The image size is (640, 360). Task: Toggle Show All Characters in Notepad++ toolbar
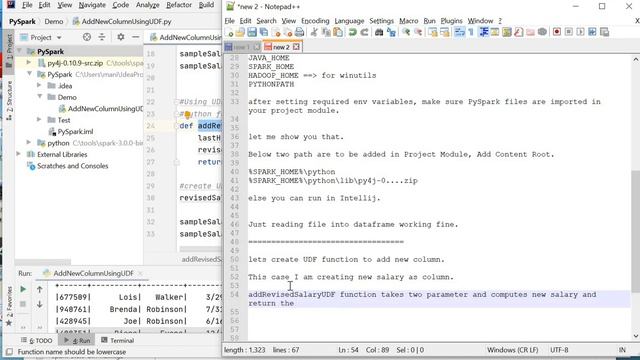[x=471, y=32]
